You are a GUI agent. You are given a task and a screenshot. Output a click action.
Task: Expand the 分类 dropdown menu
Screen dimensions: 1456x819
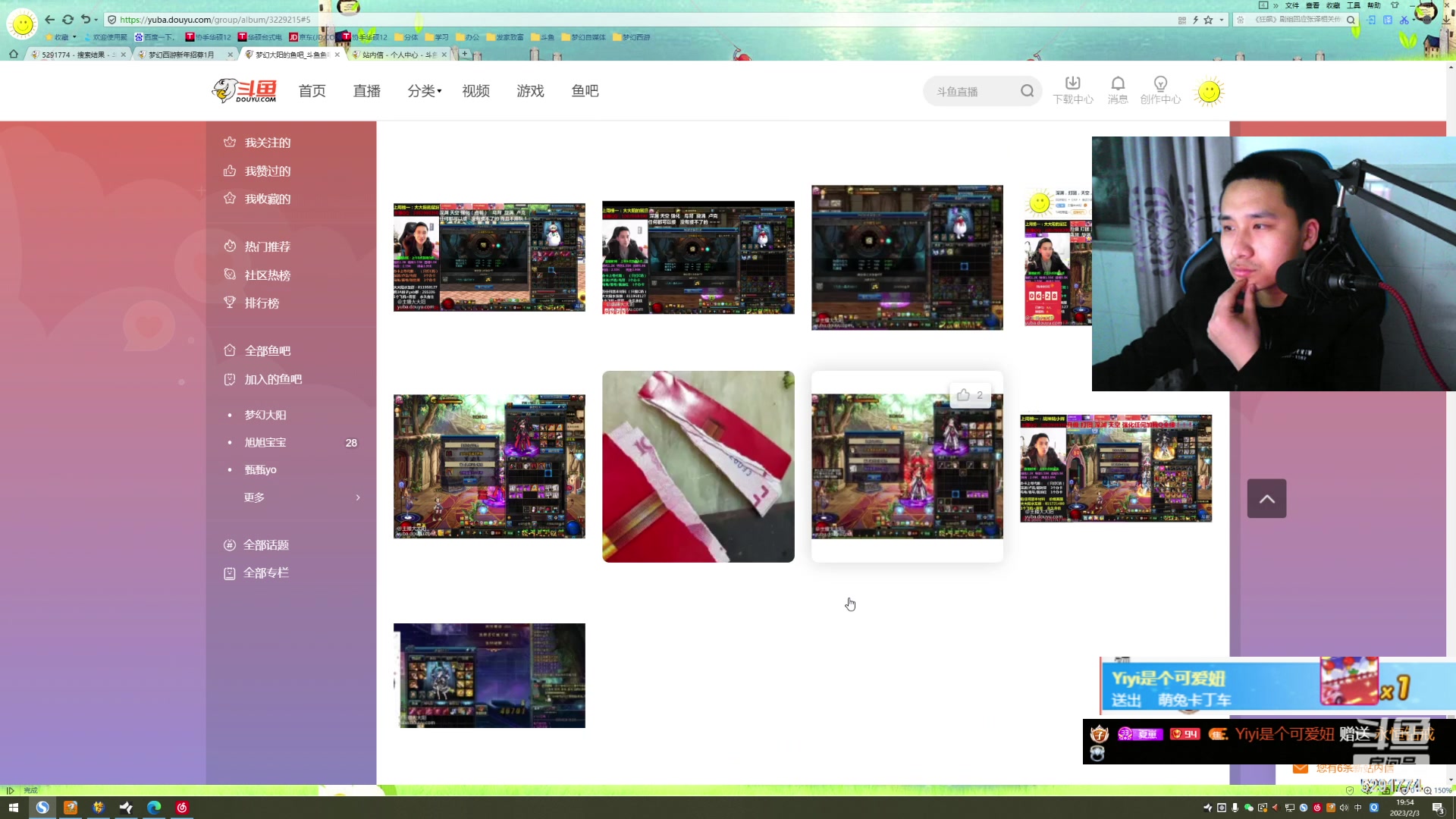pos(425,91)
